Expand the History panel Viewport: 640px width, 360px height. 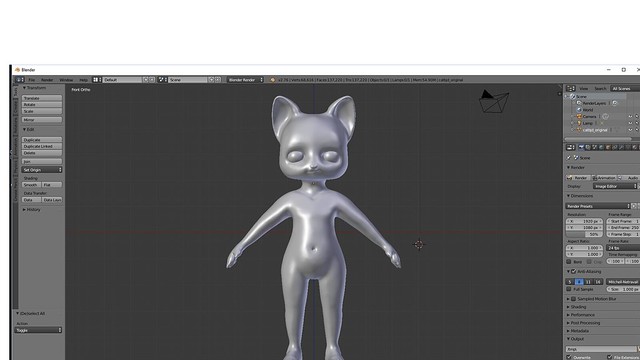31,209
